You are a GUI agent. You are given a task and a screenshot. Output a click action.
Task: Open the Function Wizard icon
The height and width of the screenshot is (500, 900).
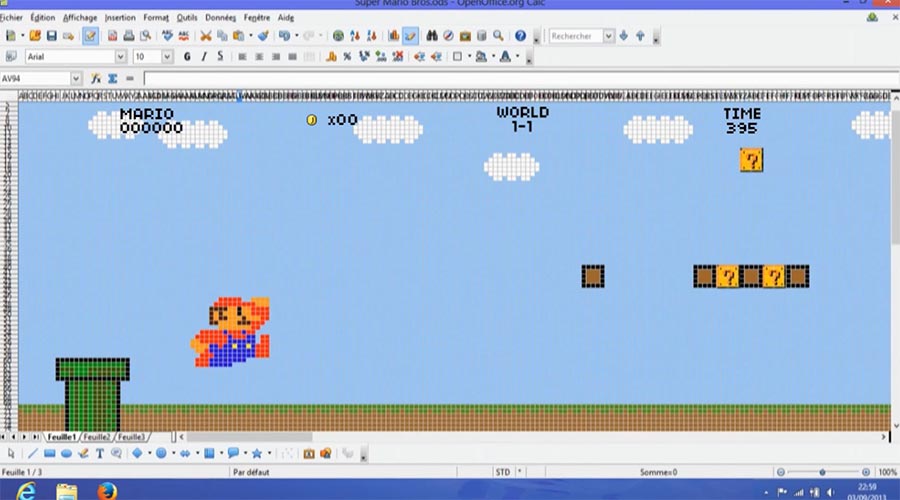pyautogui.click(x=96, y=78)
